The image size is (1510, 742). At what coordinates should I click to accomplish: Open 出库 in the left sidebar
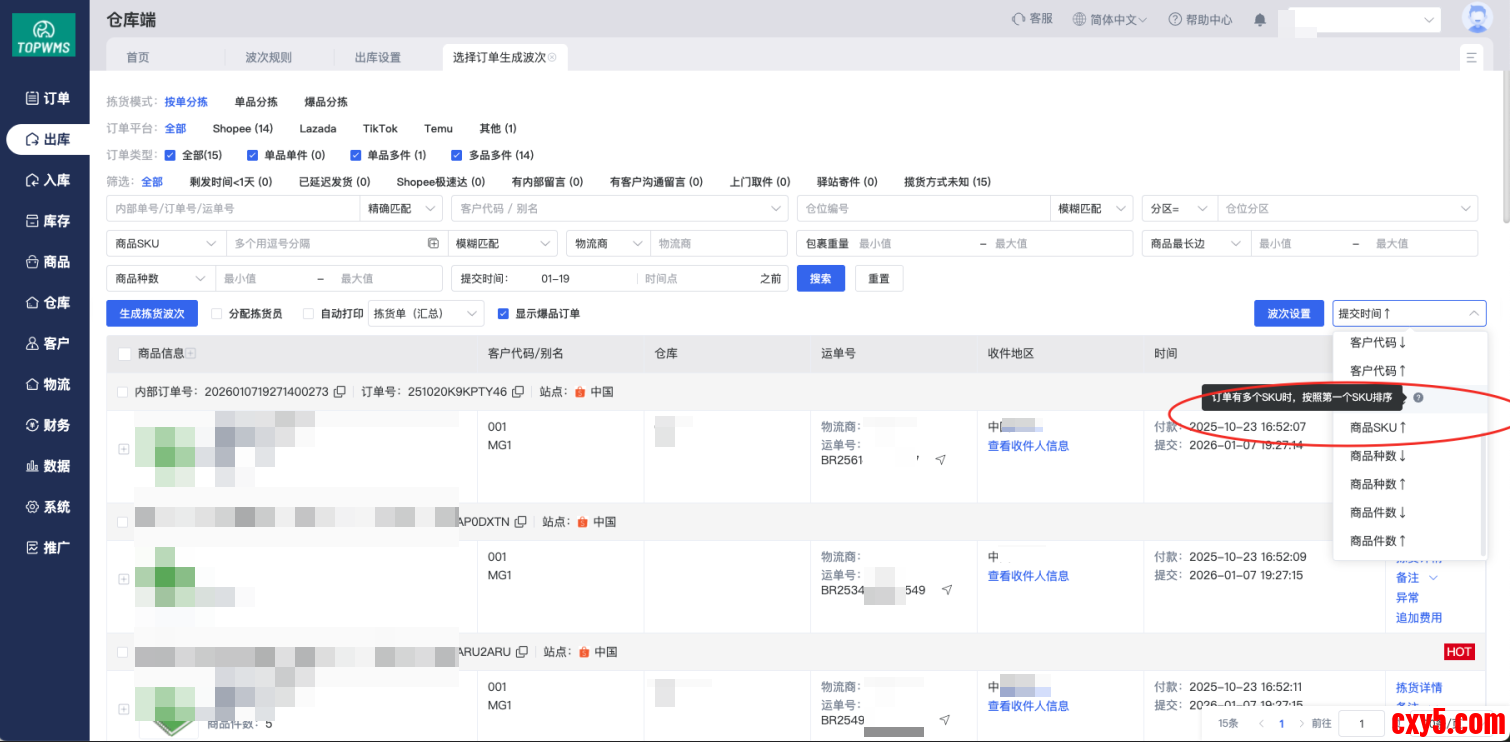[x=47, y=139]
